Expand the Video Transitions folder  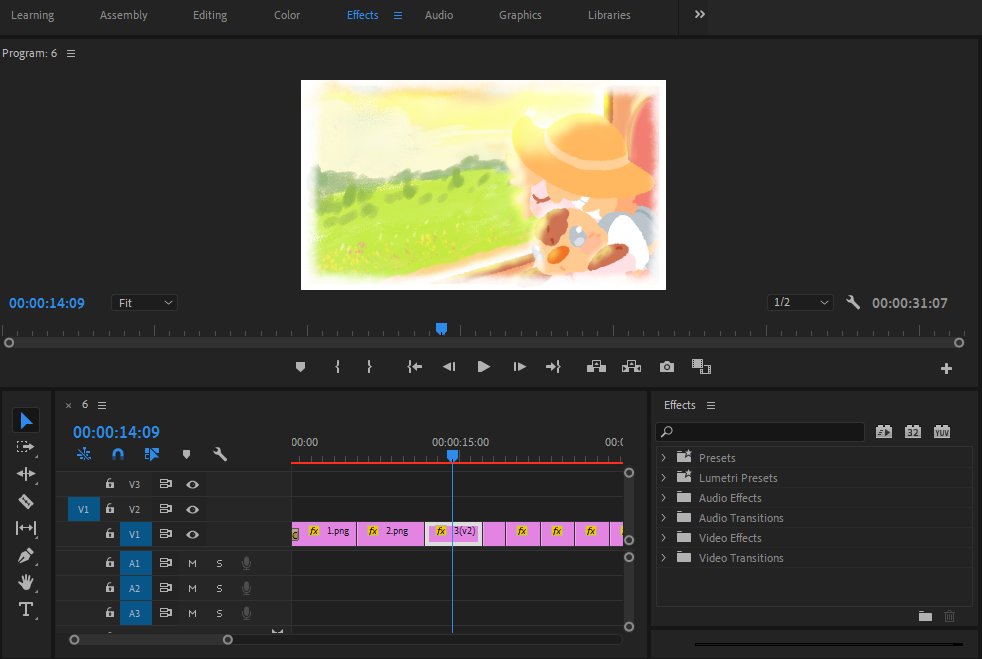(x=663, y=558)
